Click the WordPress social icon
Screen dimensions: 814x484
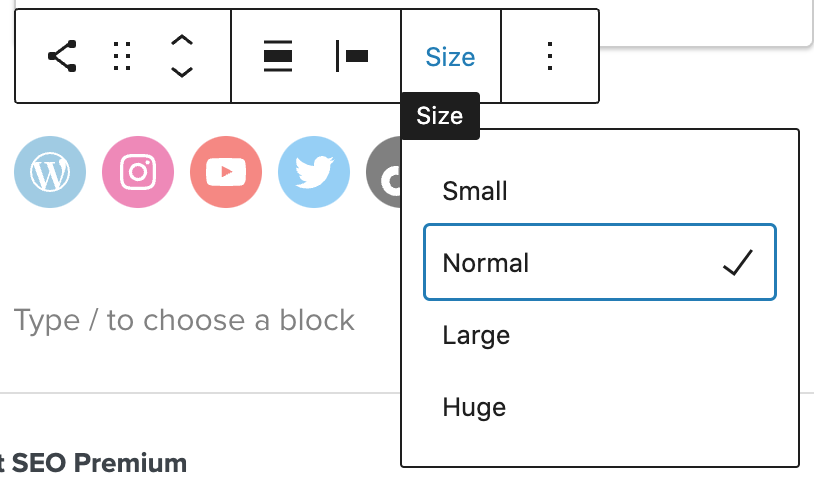pos(50,172)
